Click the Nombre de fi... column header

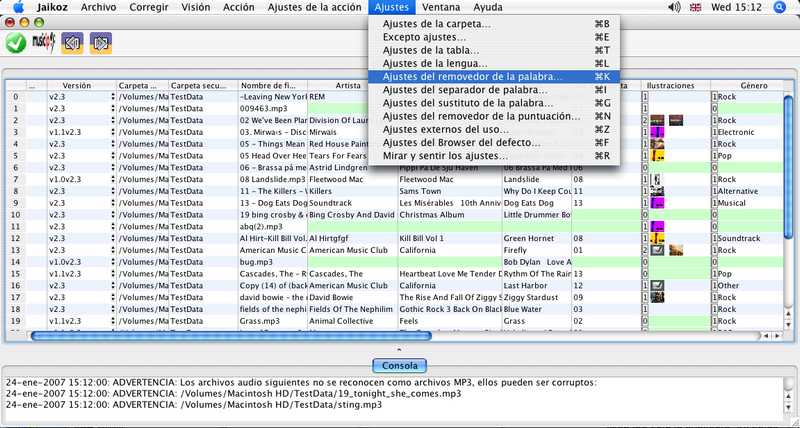click(x=273, y=86)
